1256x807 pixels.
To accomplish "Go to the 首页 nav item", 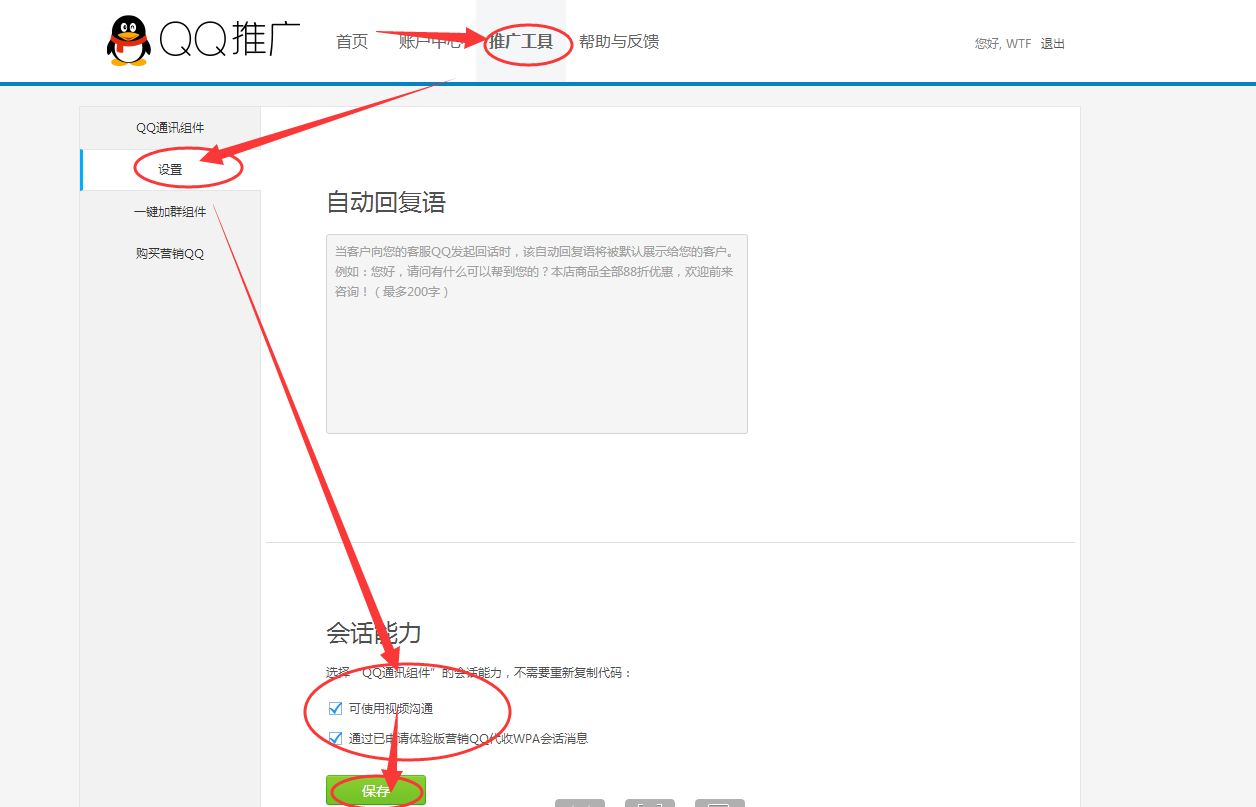I will point(352,42).
